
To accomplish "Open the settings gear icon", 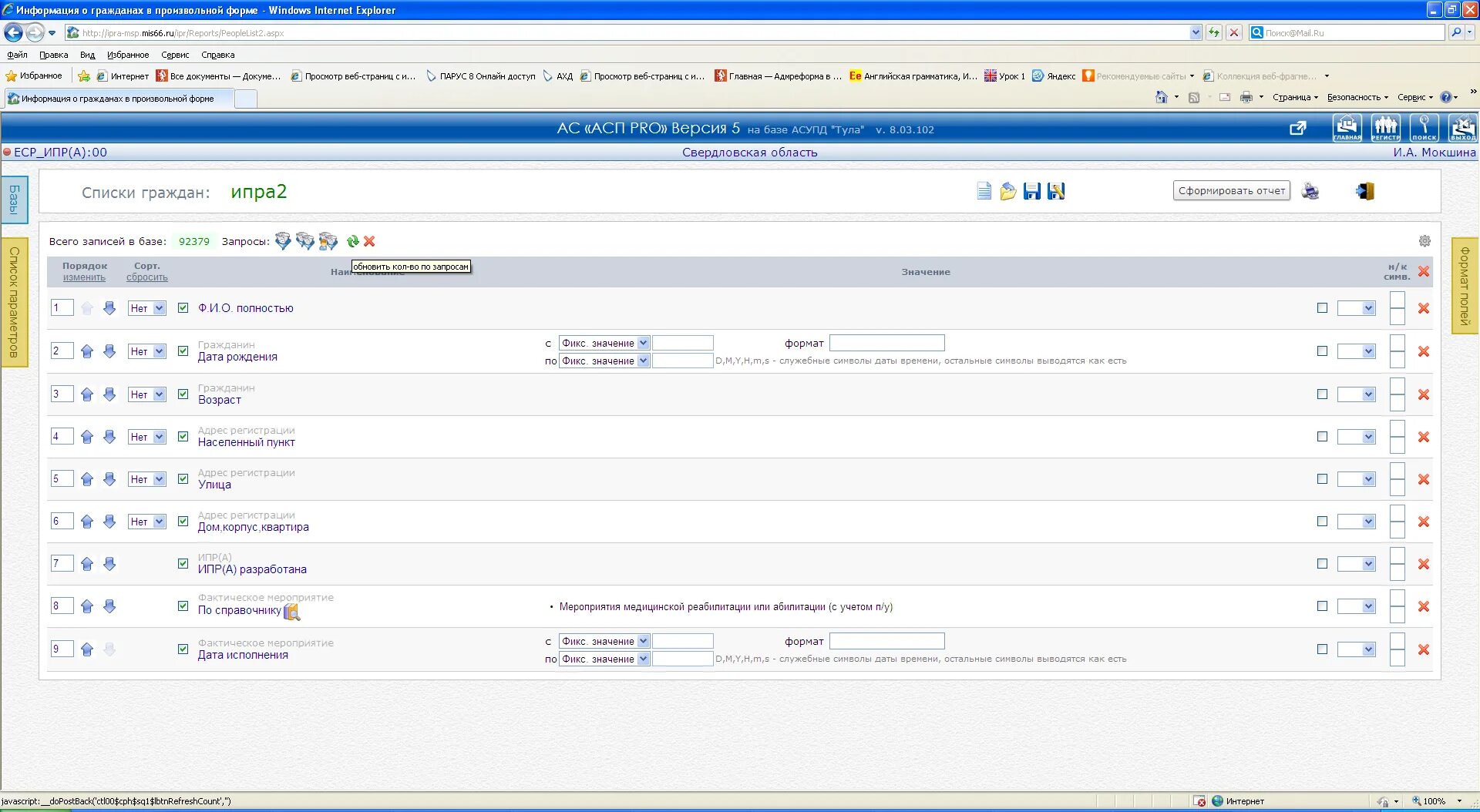I will [x=1424, y=241].
